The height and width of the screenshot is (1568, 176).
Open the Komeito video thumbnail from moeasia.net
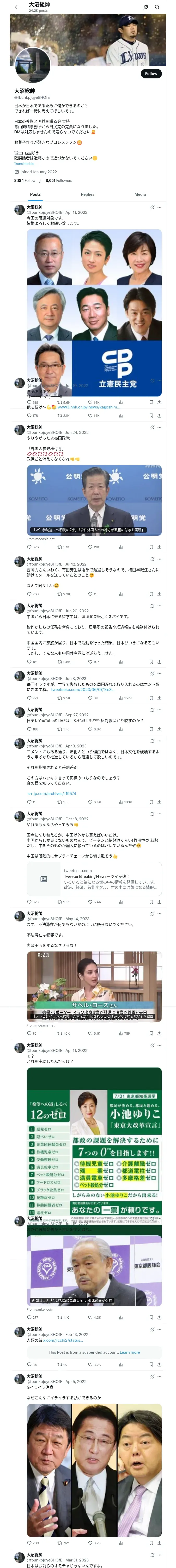coord(94,500)
